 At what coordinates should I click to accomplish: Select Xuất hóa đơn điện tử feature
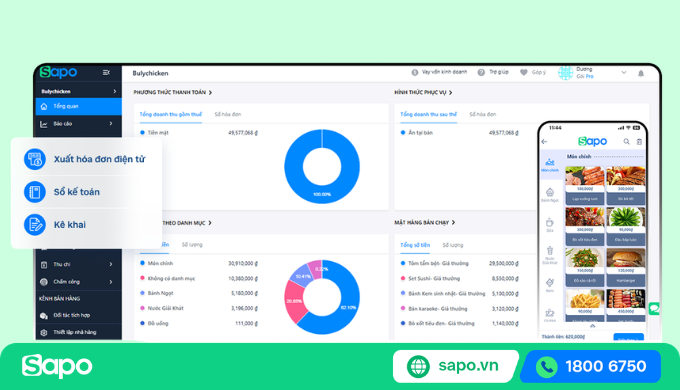pos(85,159)
